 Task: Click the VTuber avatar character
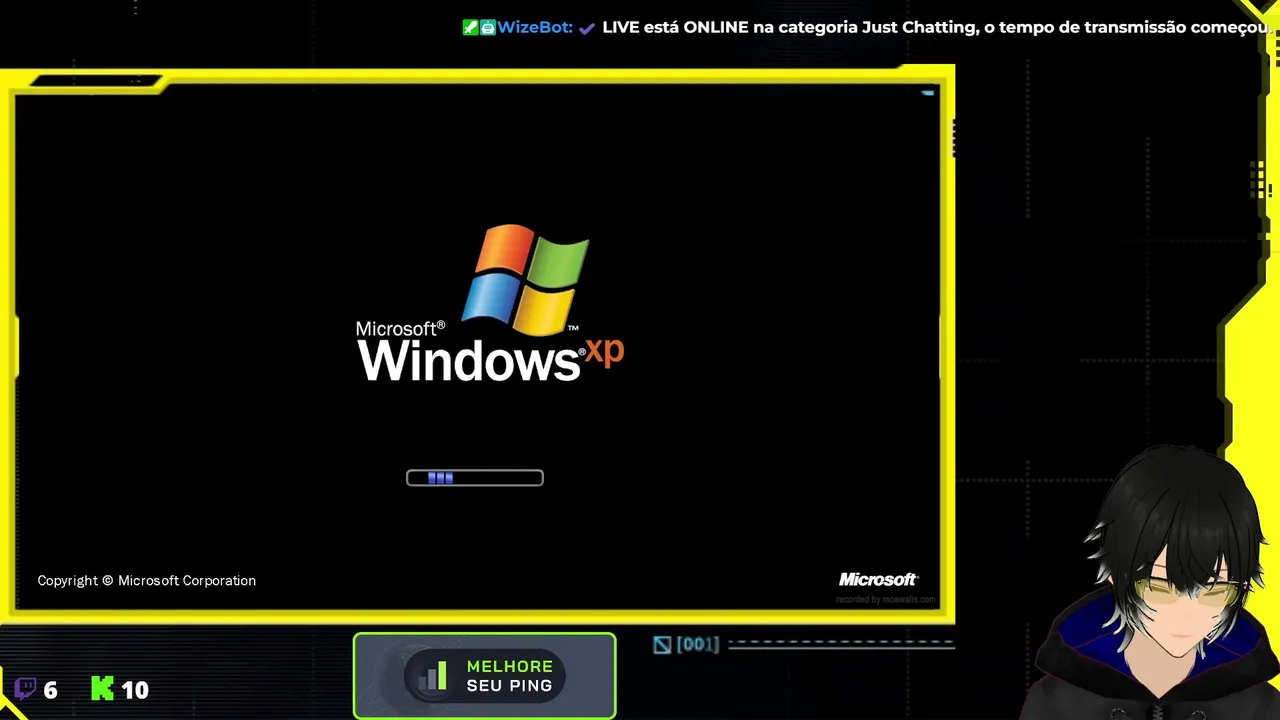coord(1150,582)
